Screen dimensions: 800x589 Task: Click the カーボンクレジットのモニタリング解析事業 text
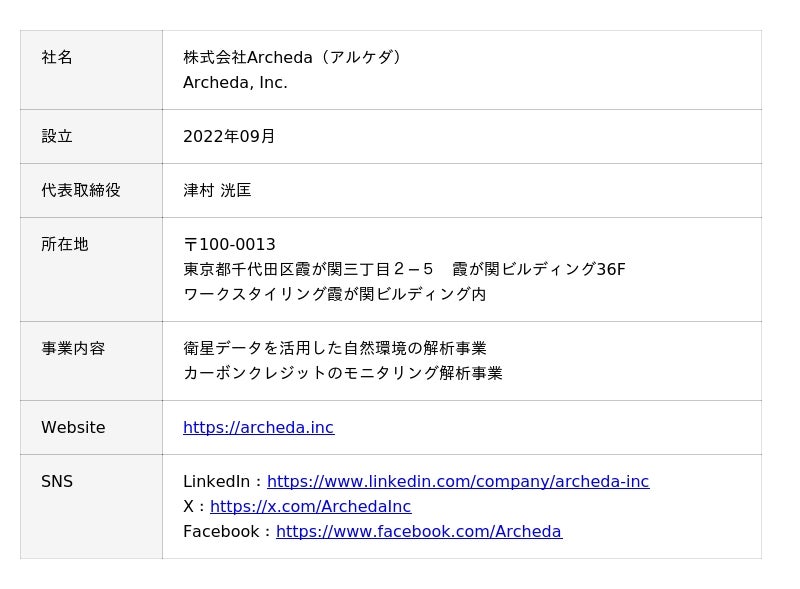[x=342, y=374]
